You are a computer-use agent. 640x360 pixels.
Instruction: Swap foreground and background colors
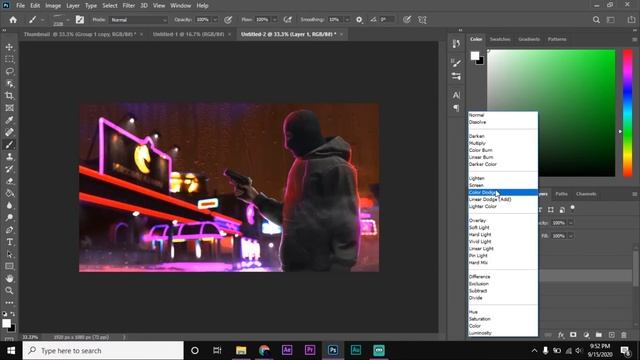(x=13, y=314)
